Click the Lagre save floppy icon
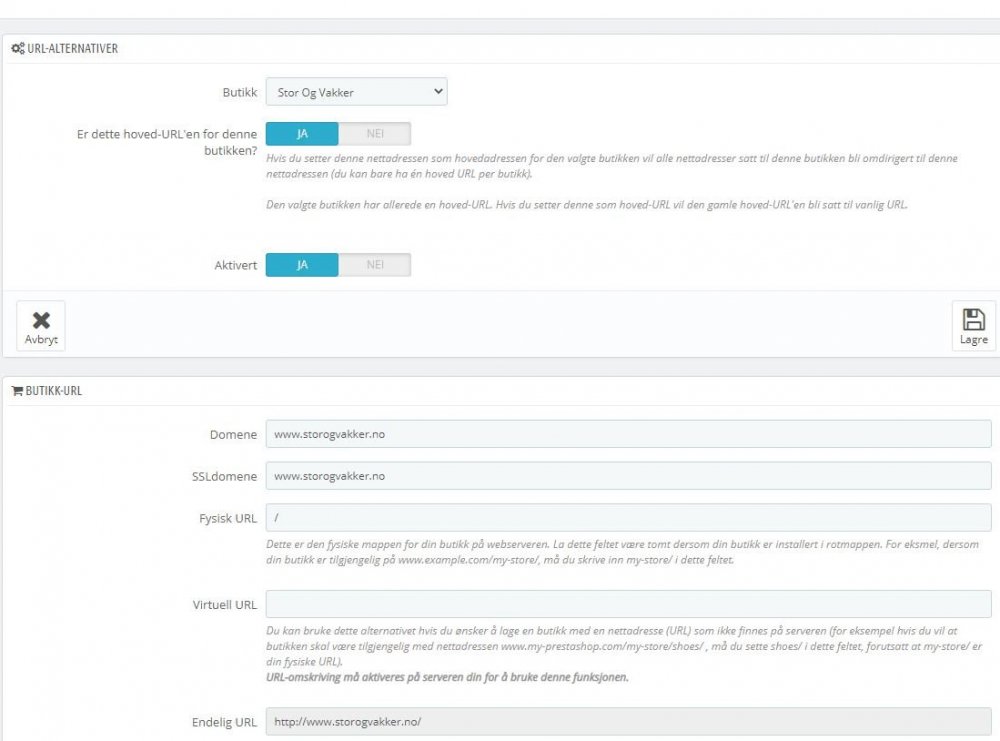Viewport: 1000px width, 741px height. coord(973,319)
